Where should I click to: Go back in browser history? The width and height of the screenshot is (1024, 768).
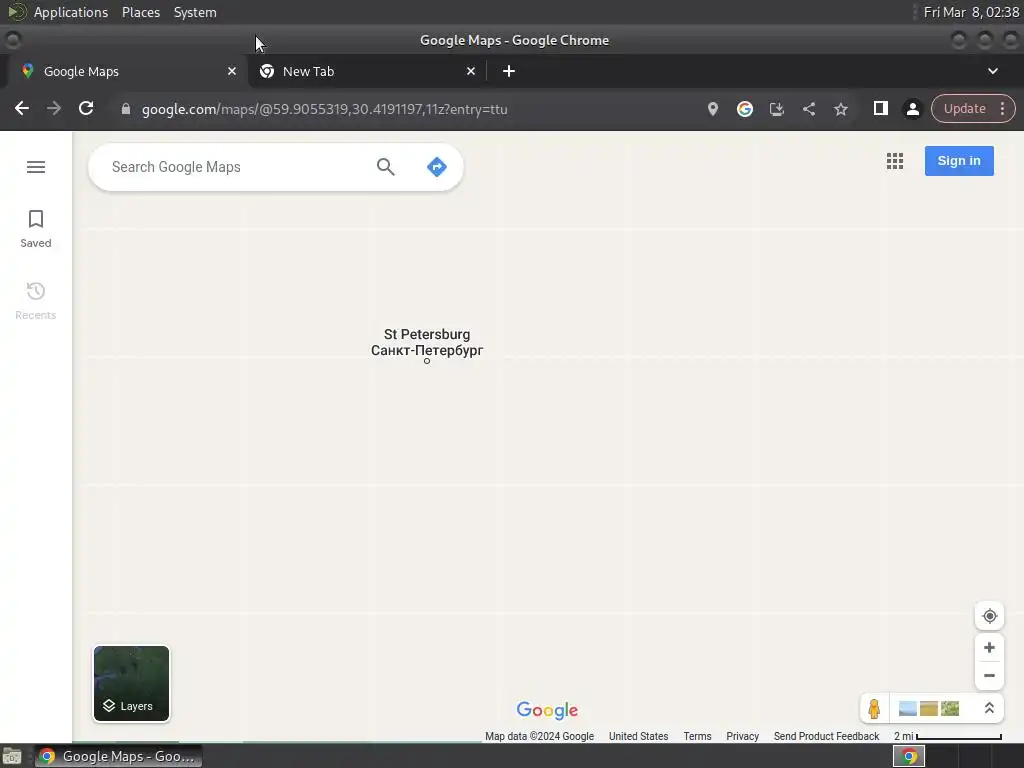pos(22,109)
